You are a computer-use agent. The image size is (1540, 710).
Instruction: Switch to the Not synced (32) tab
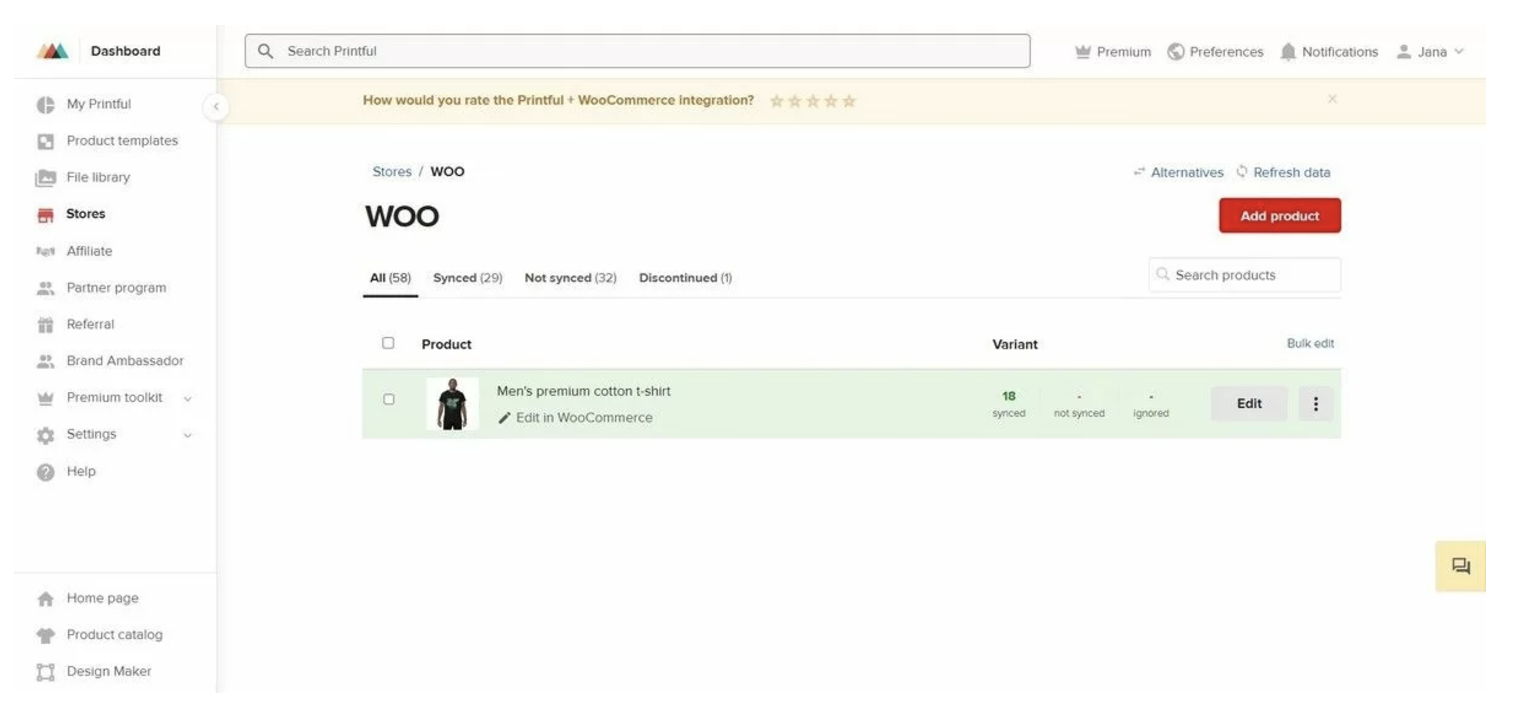pos(570,278)
